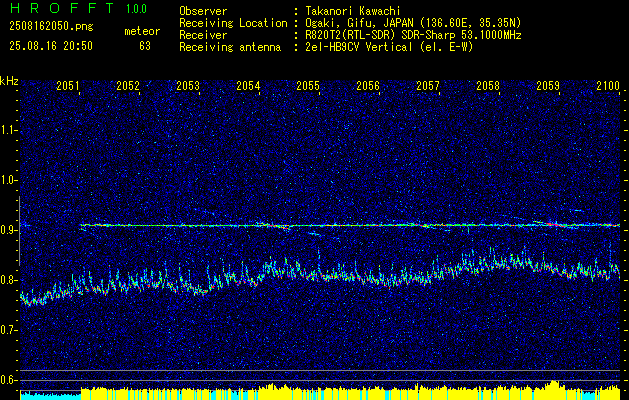Select location text Ogaki, Gifu, JAPAN
The image size is (629, 400).
click(359, 23)
